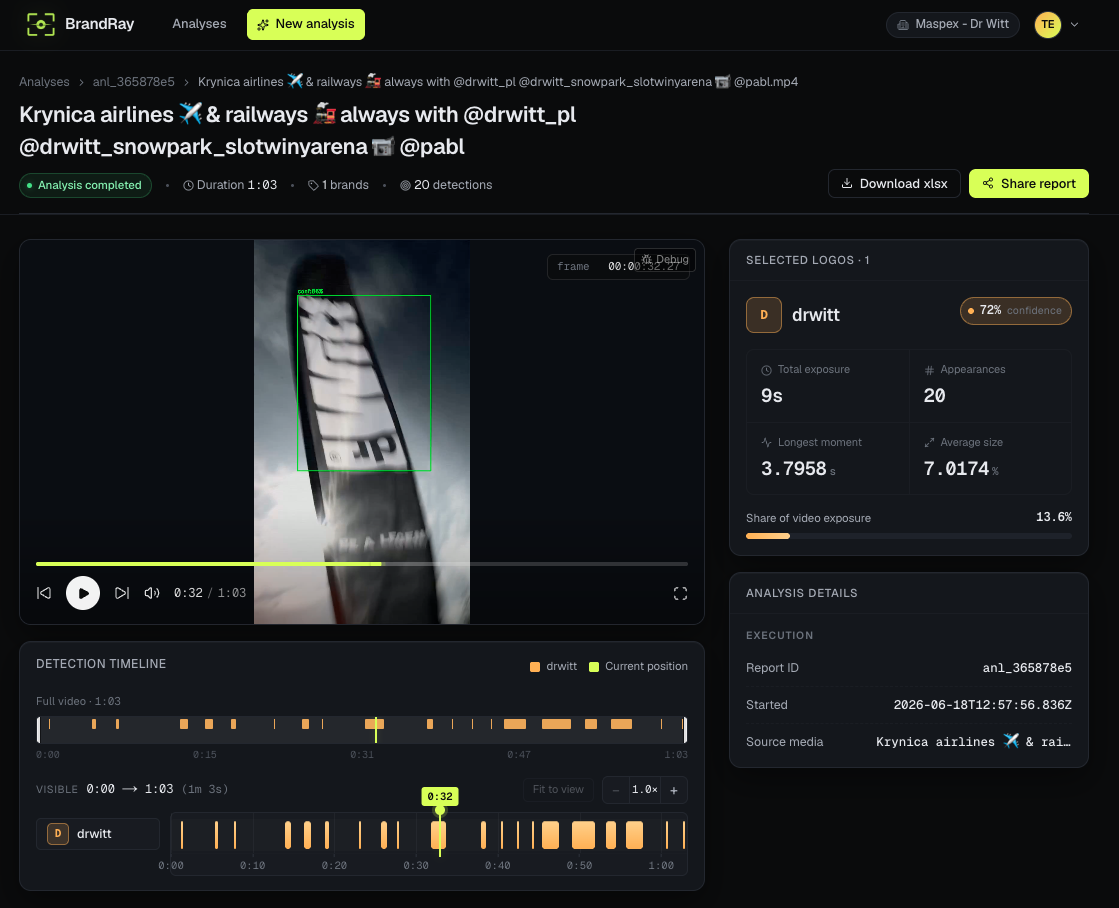Click the Report ID anl_365878e5 value
The image size is (1119, 908).
(x=1027, y=668)
